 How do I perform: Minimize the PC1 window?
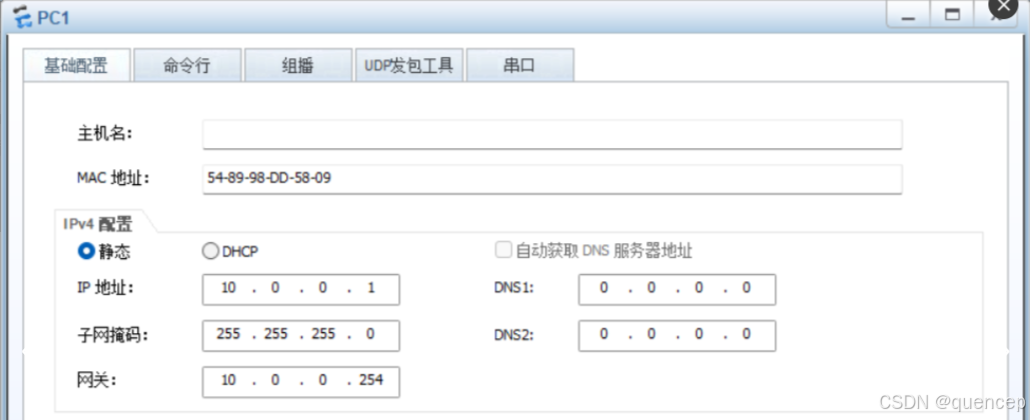909,14
